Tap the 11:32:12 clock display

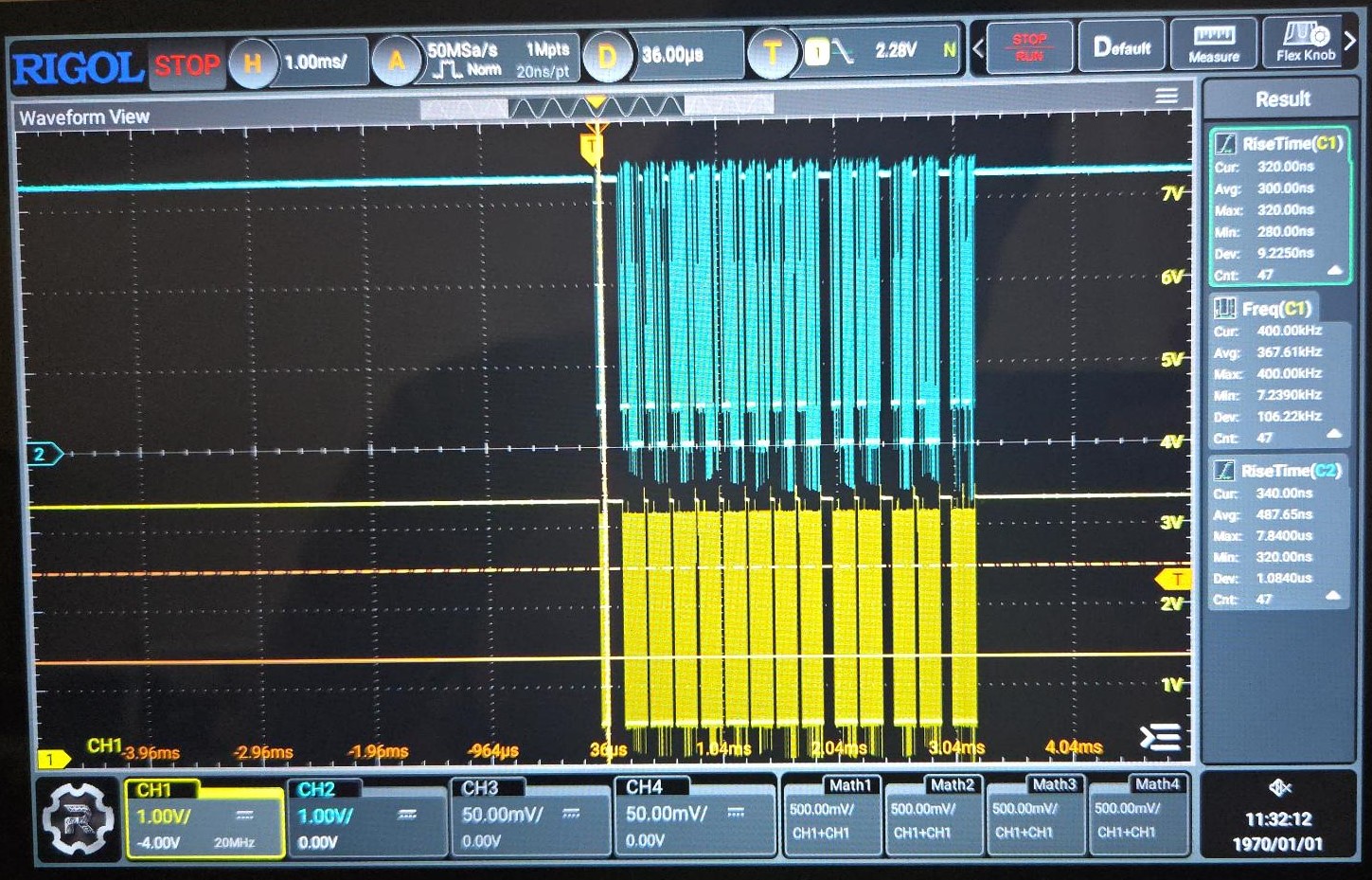pos(1278,819)
